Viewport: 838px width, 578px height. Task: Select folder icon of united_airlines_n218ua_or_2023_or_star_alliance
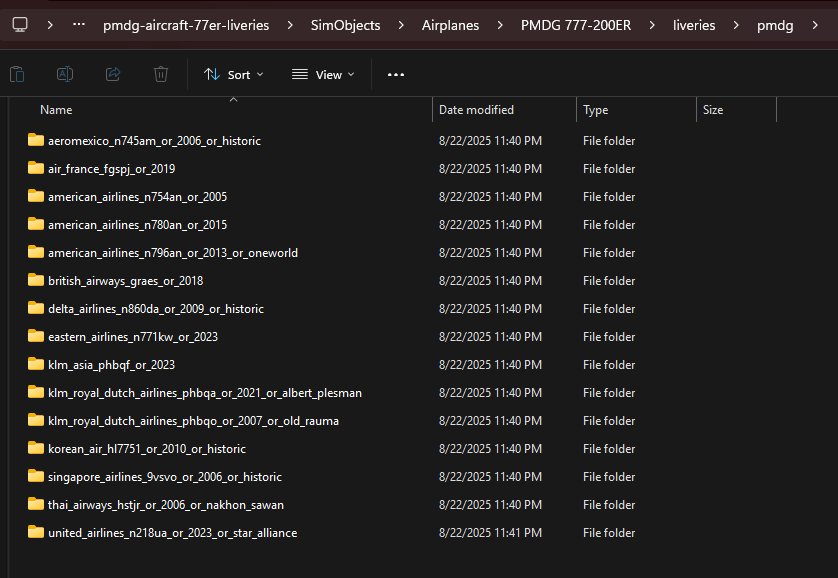36,532
